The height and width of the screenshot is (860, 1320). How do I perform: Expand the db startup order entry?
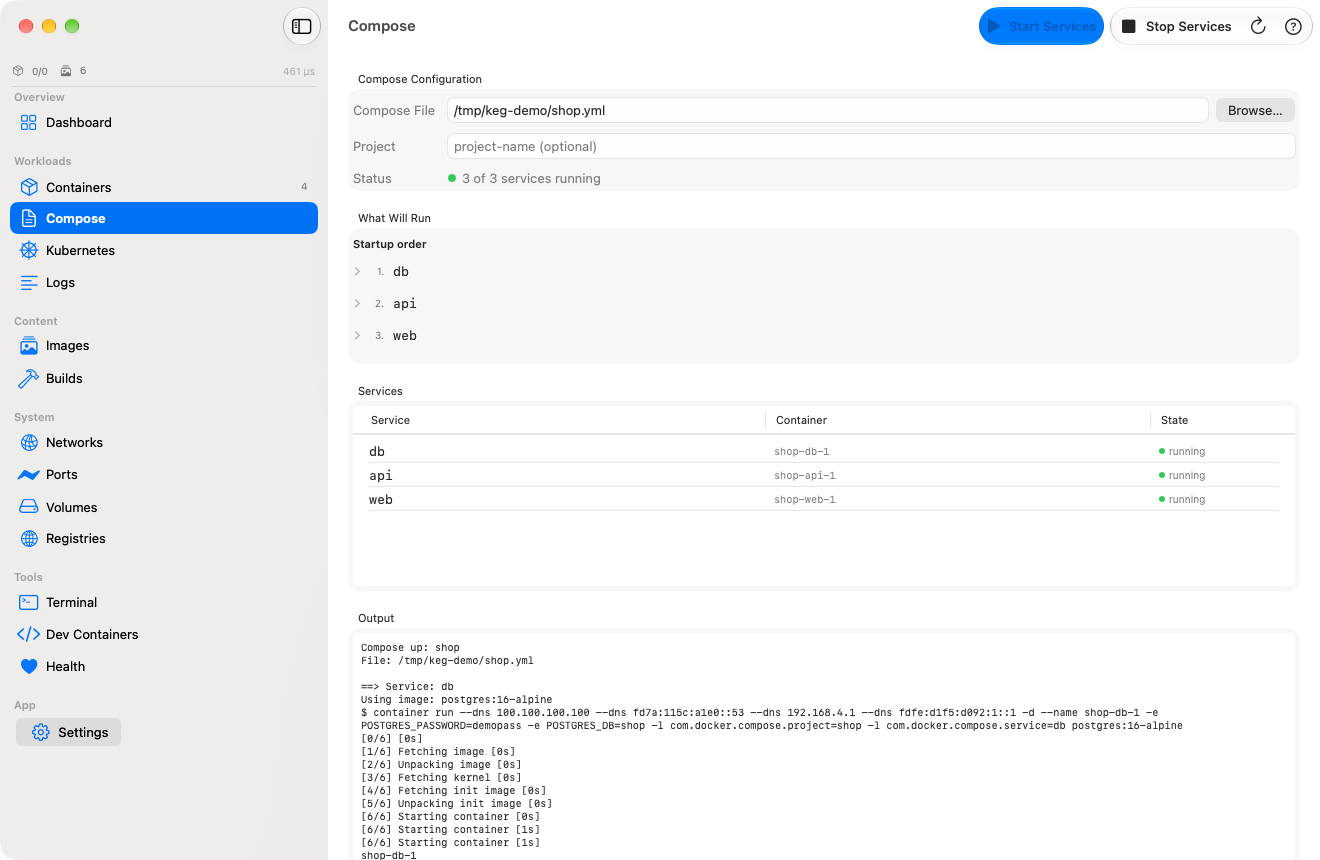pos(358,271)
